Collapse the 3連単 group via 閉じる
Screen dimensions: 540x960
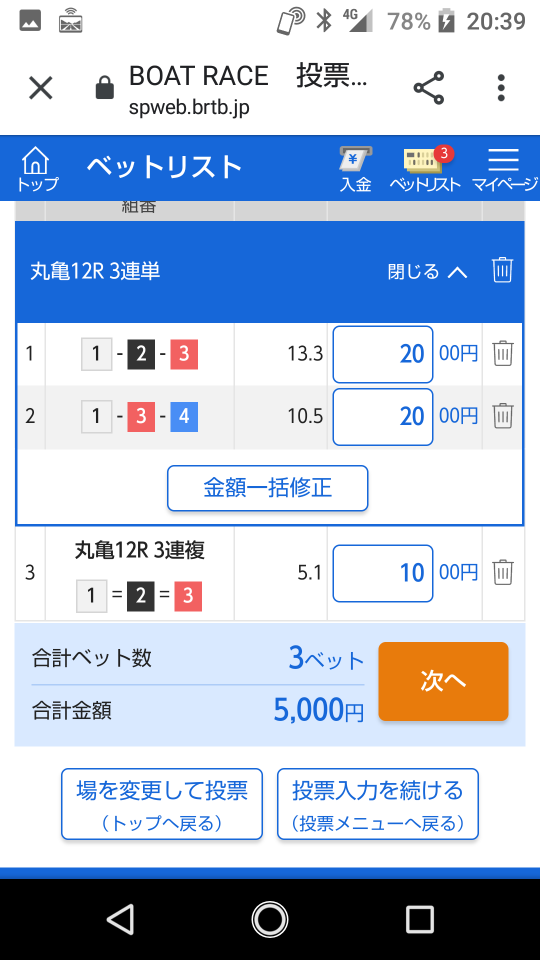[427, 271]
